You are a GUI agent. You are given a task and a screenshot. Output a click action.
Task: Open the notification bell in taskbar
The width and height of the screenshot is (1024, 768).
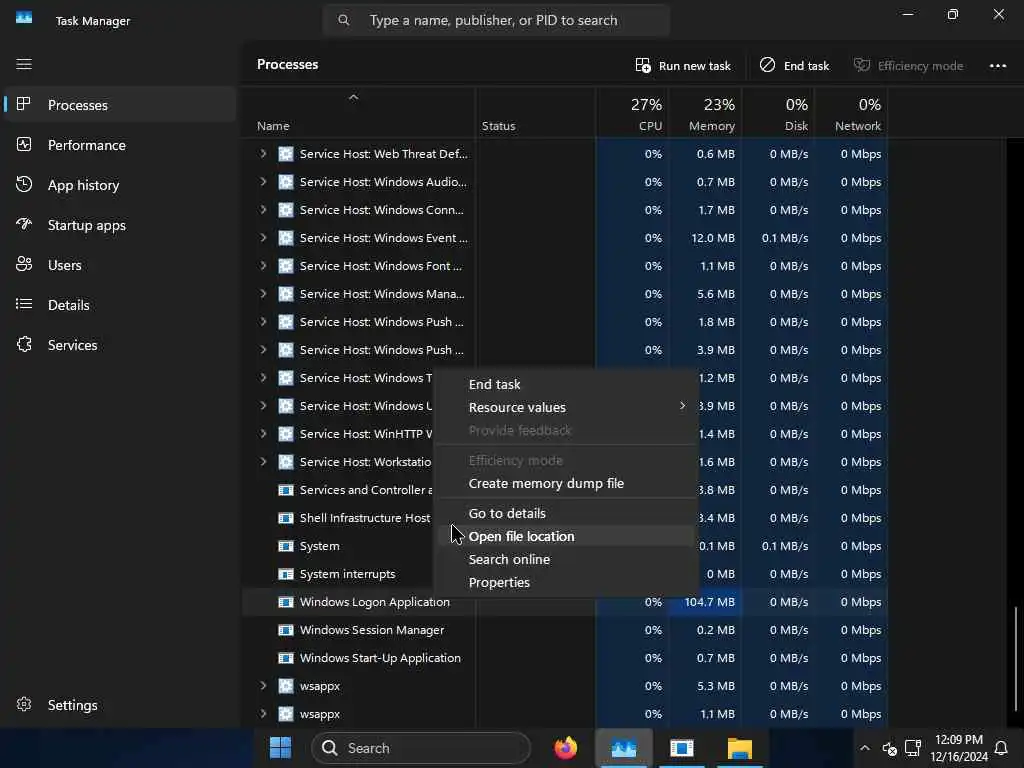tap(1001, 748)
